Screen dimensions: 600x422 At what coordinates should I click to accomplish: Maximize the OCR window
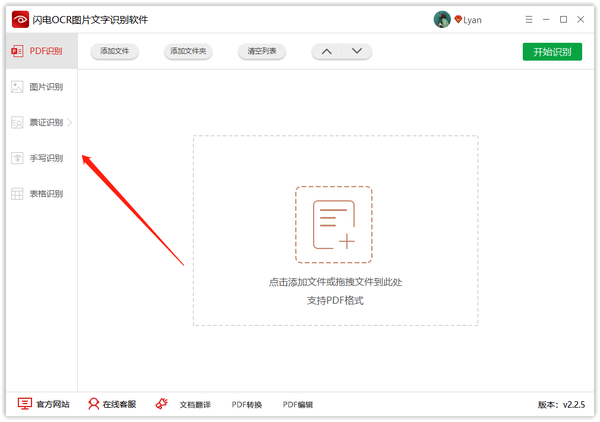(x=563, y=19)
